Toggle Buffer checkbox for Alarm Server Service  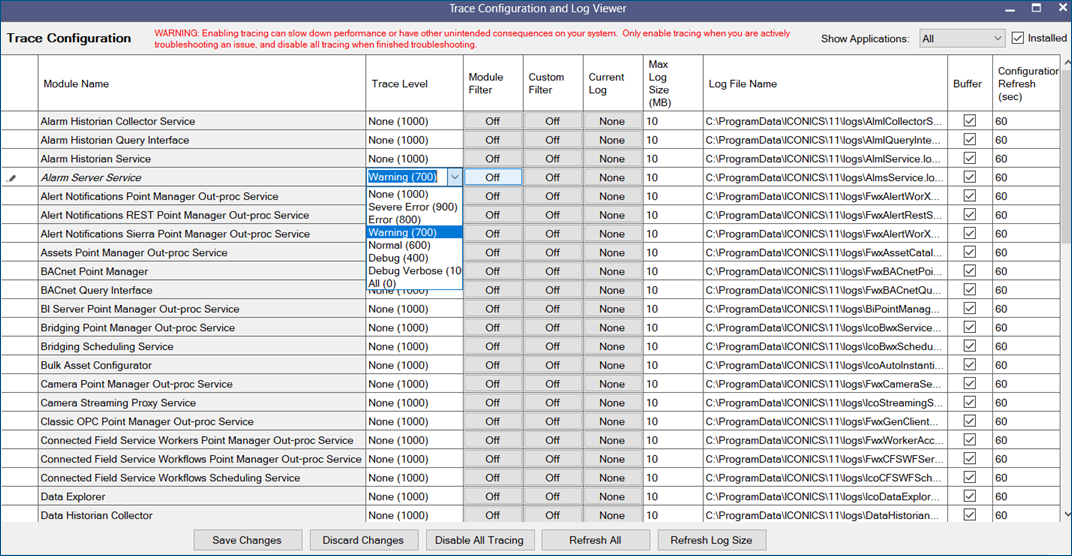coord(969,177)
